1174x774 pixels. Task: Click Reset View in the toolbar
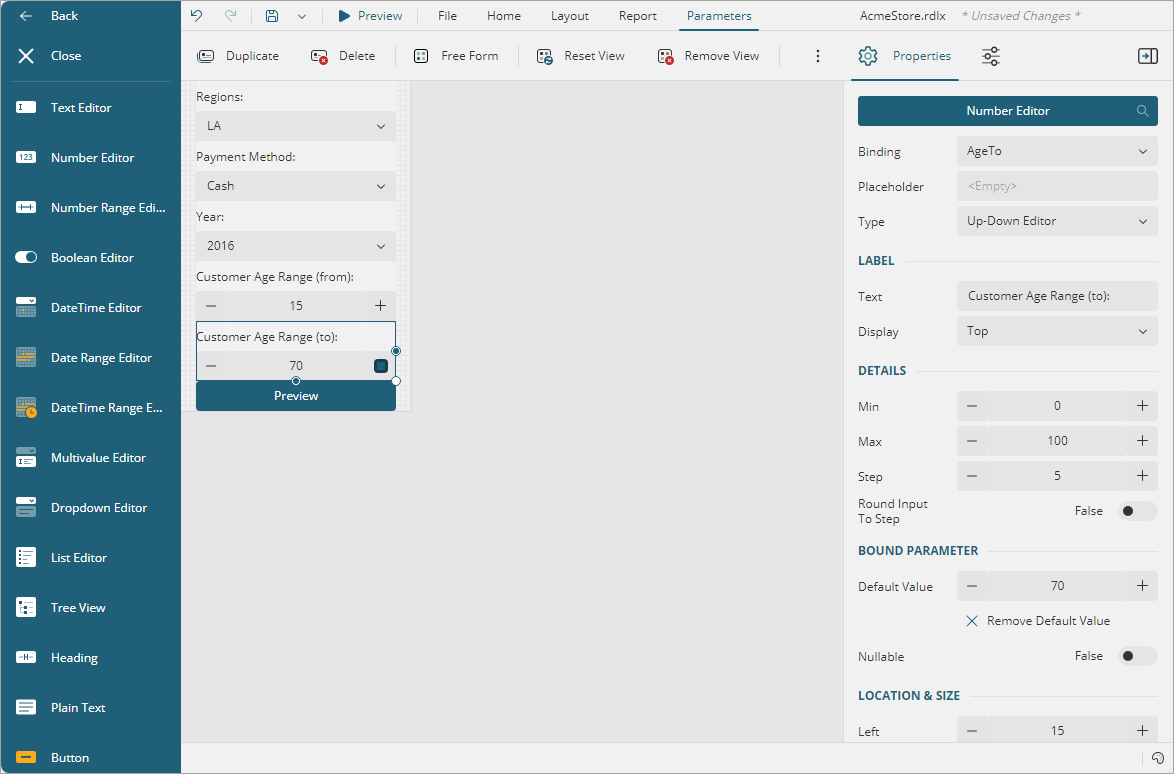580,56
